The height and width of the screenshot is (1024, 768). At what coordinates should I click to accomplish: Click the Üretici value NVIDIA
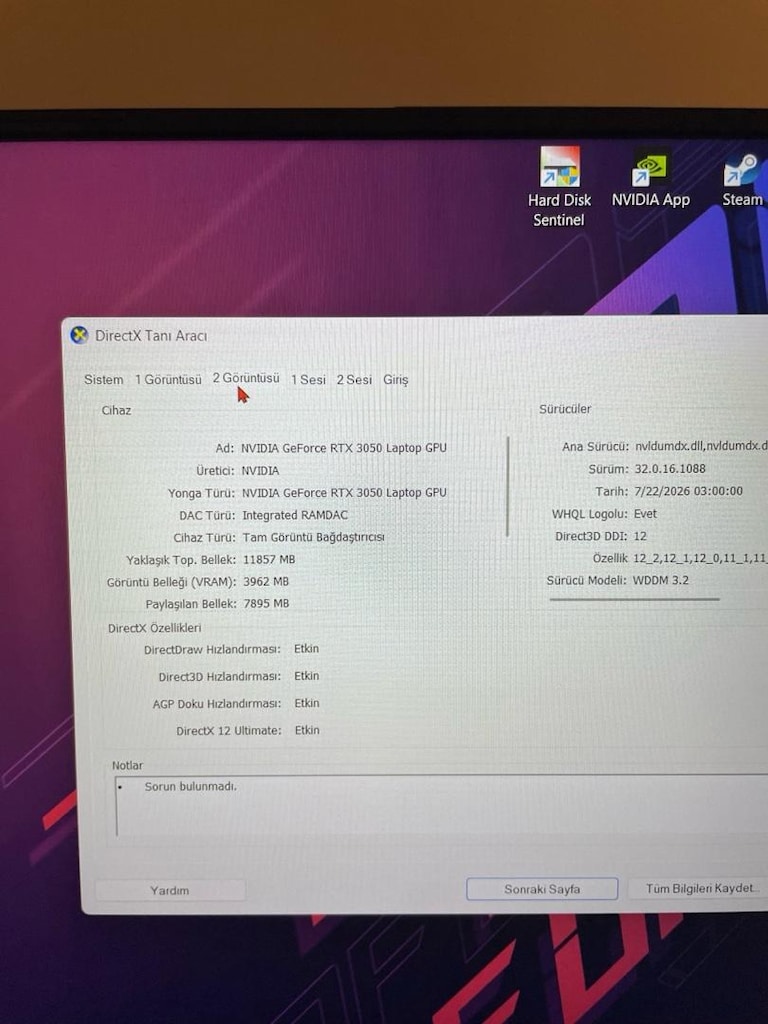[x=260, y=470]
